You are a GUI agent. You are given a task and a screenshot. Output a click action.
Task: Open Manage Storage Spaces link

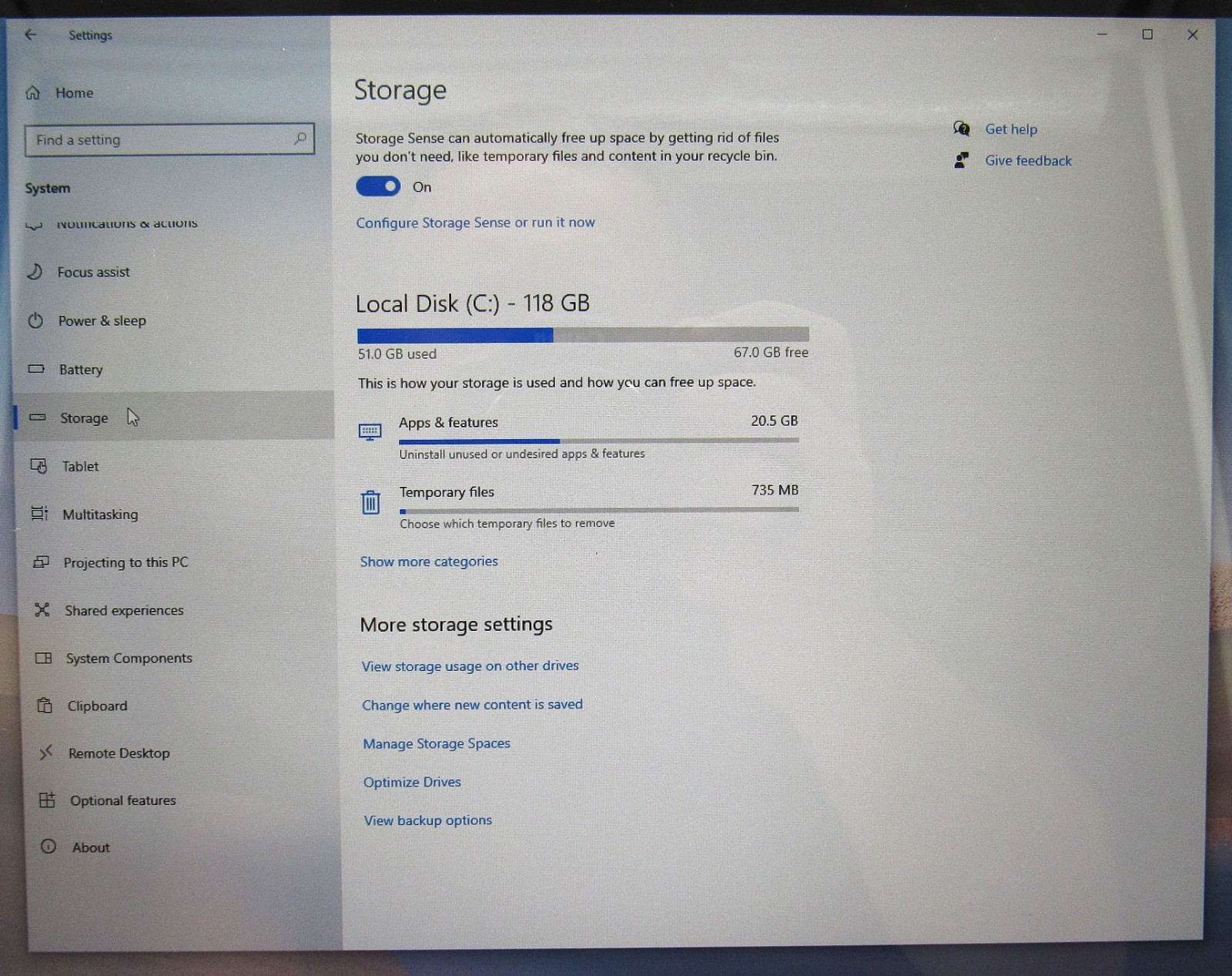click(x=437, y=743)
